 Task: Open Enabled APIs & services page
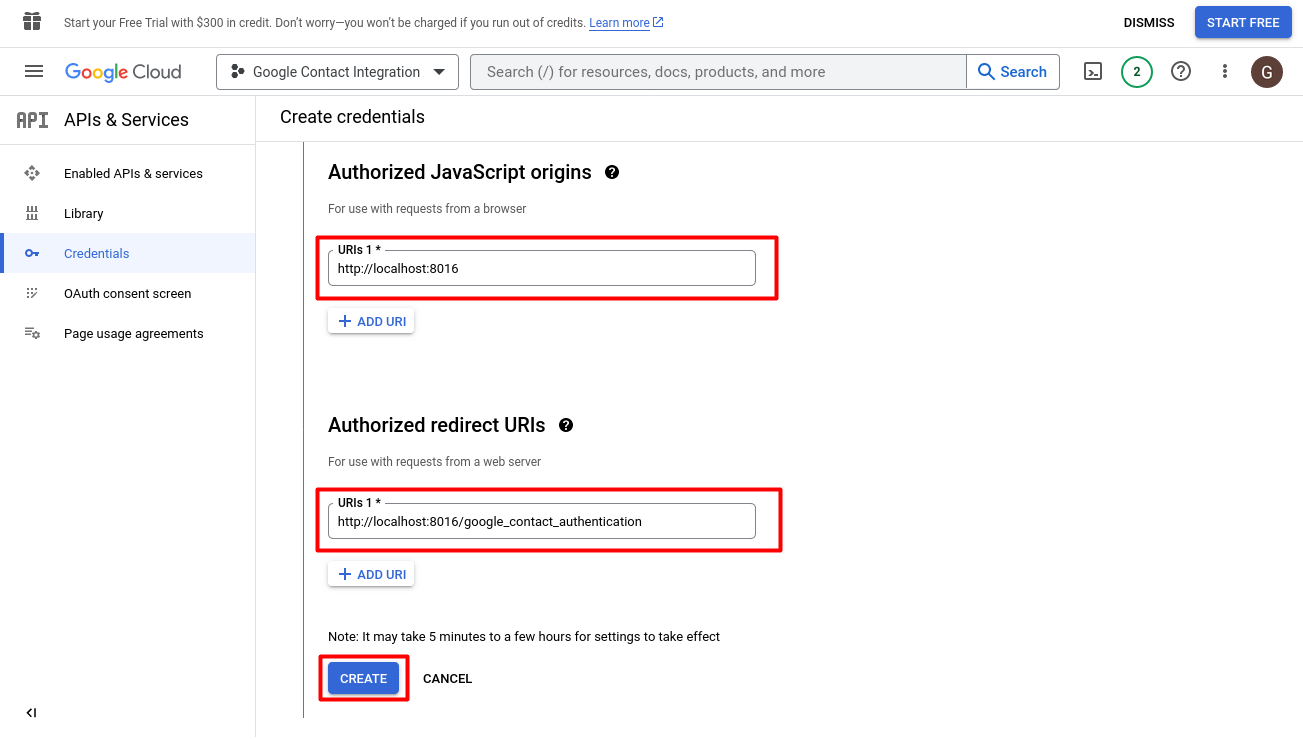(133, 173)
